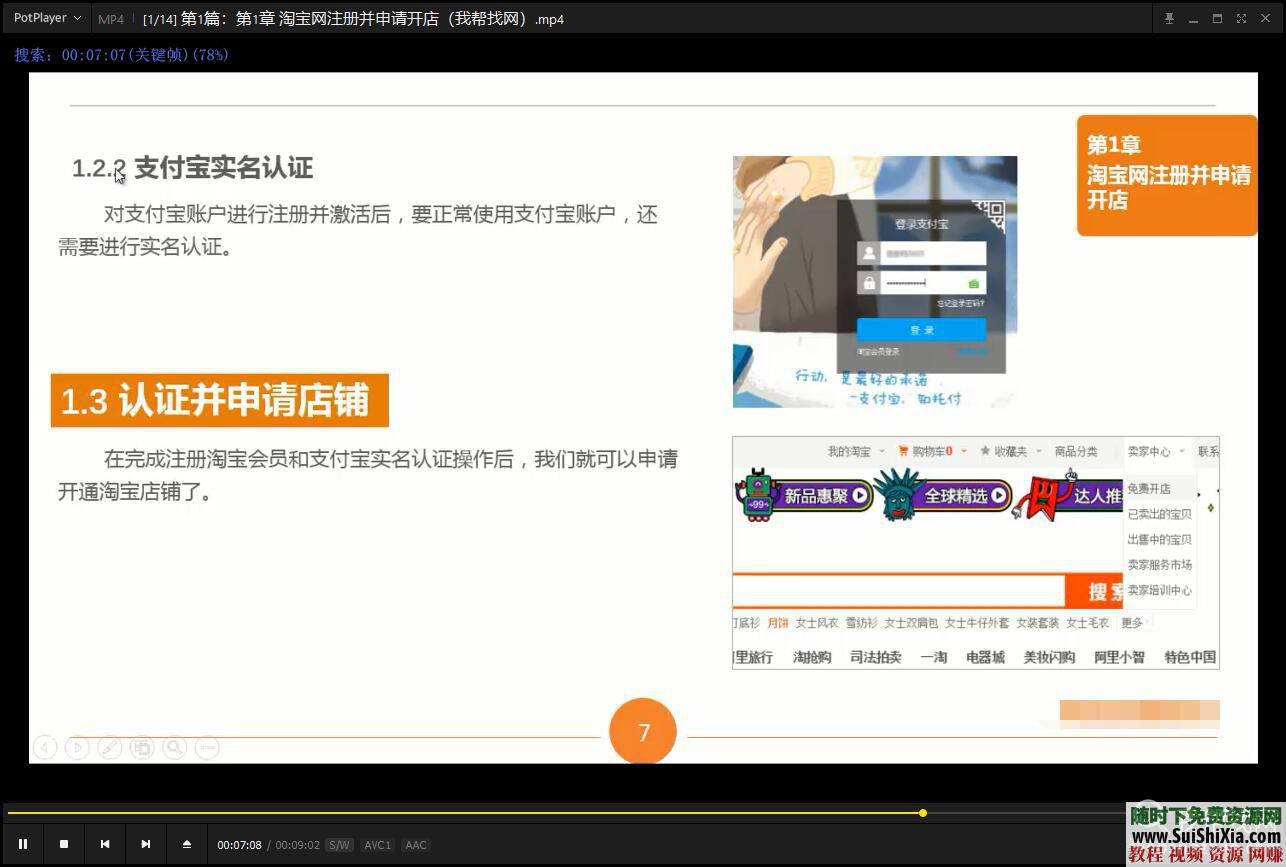Image resolution: width=1286 pixels, height=867 pixels.
Task: Skip to the previous playlist item
Action: 104,844
